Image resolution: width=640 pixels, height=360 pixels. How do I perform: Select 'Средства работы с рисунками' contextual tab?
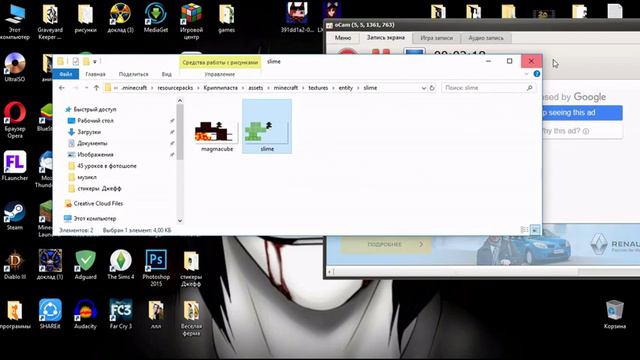(220, 62)
